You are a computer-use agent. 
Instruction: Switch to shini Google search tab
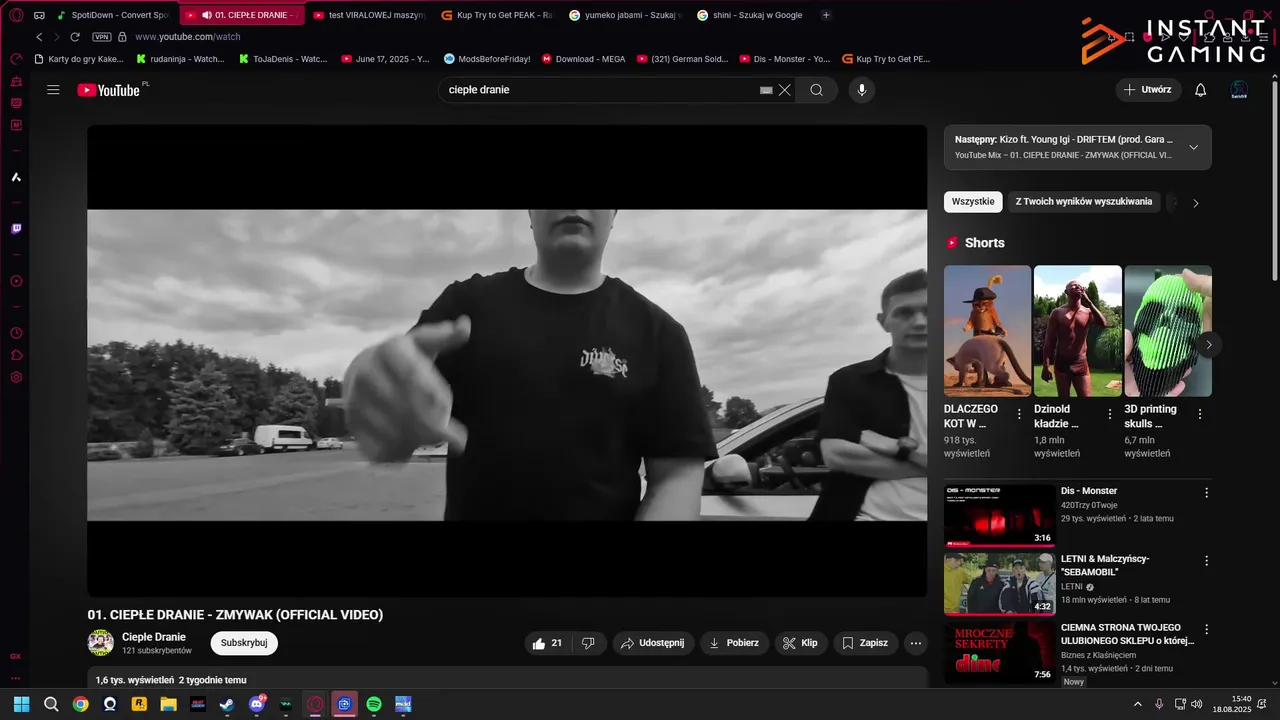coord(752,15)
